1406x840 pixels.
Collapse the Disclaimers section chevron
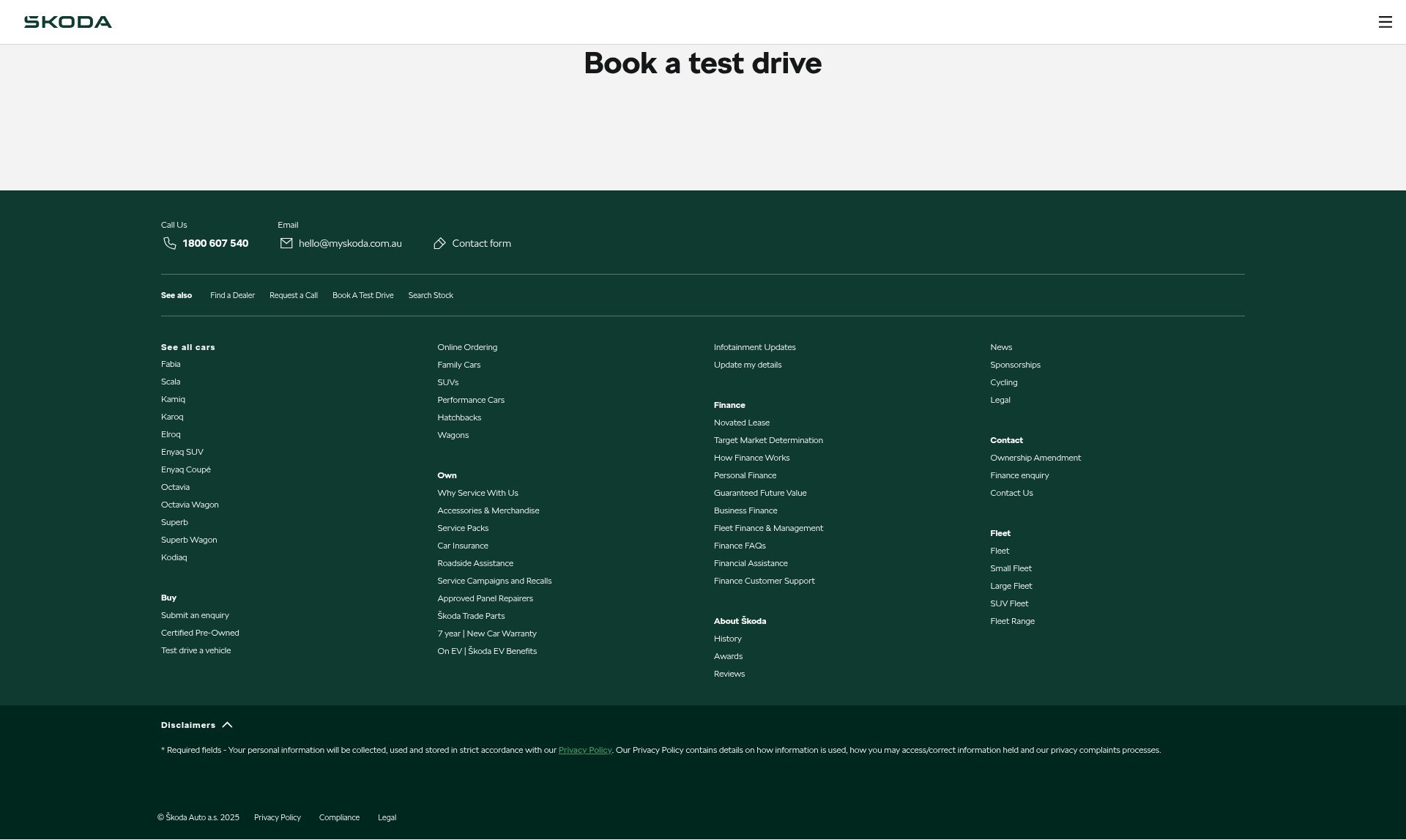[227, 726]
